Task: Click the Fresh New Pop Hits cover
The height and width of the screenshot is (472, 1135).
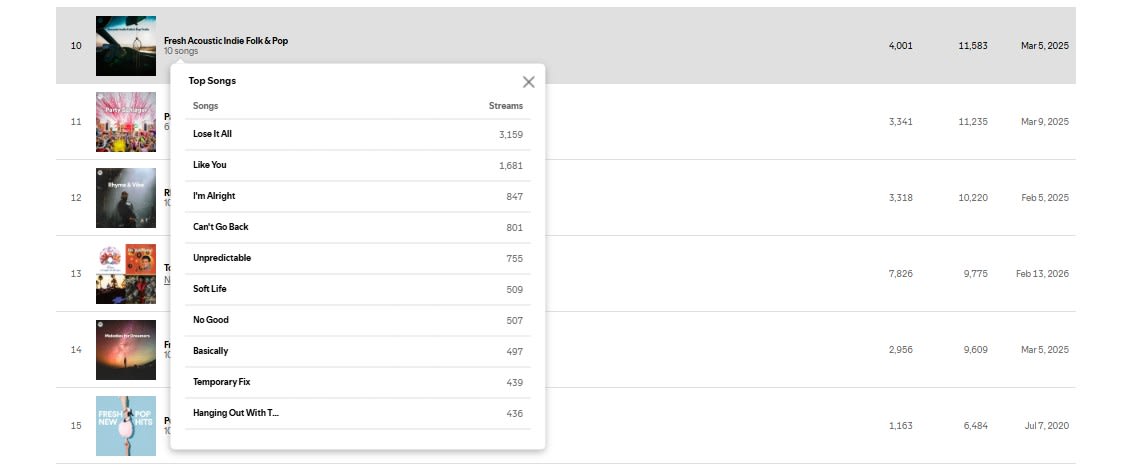Action: click(126, 426)
